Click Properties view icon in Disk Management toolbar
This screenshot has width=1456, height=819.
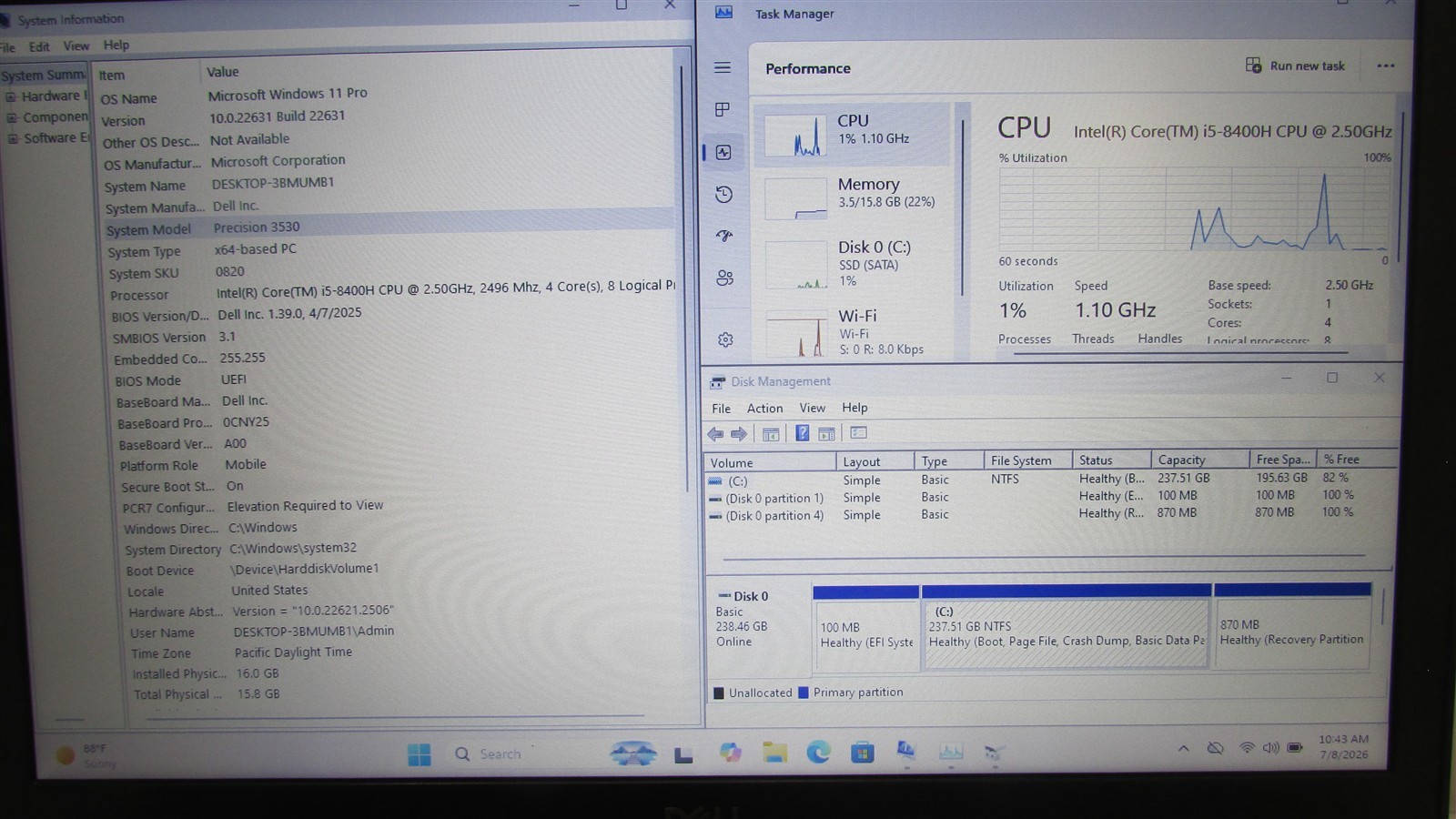pos(826,434)
